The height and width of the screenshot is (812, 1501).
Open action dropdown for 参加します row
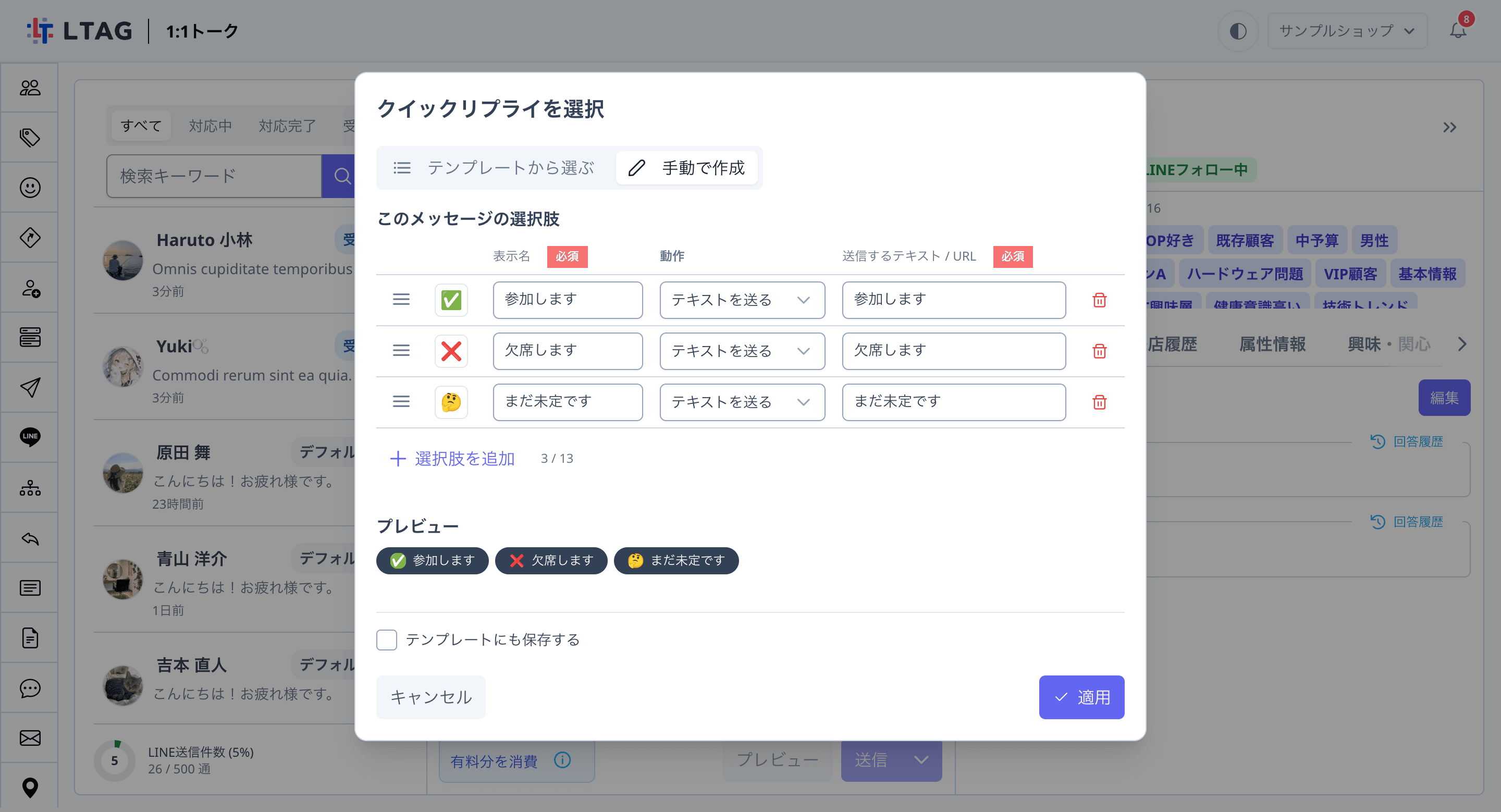[742, 300]
